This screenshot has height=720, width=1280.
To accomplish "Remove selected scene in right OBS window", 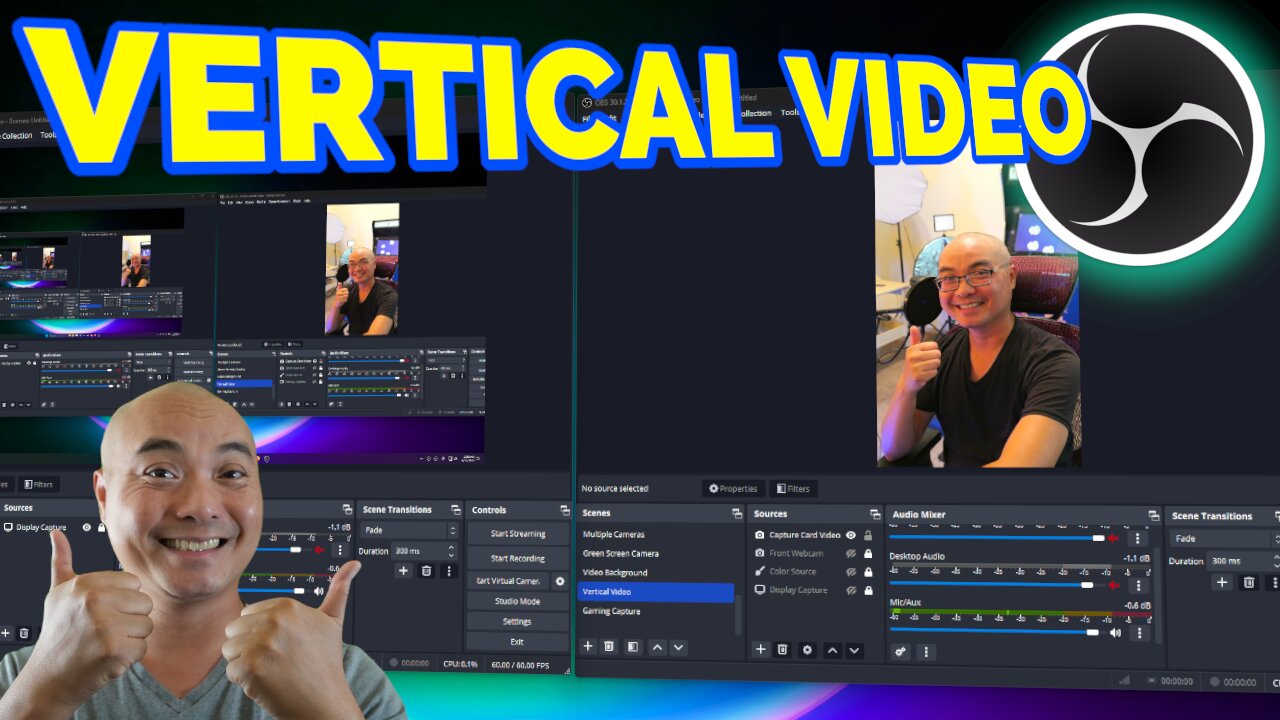I will tap(609, 647).
